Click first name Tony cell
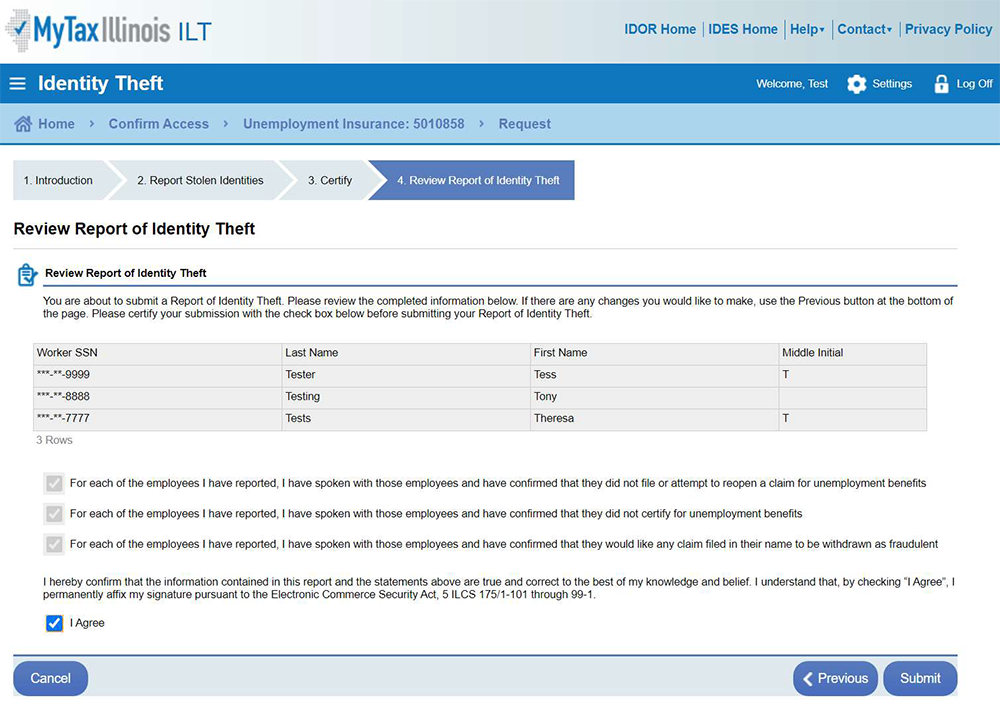Screen dimensions: 1000x718 (654, 397)
